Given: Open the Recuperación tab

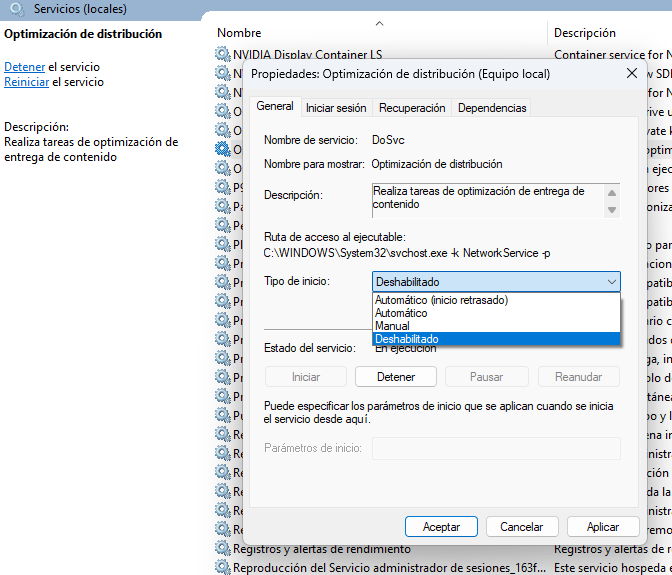Looking at the screenshot, I should tap(412, 107).
